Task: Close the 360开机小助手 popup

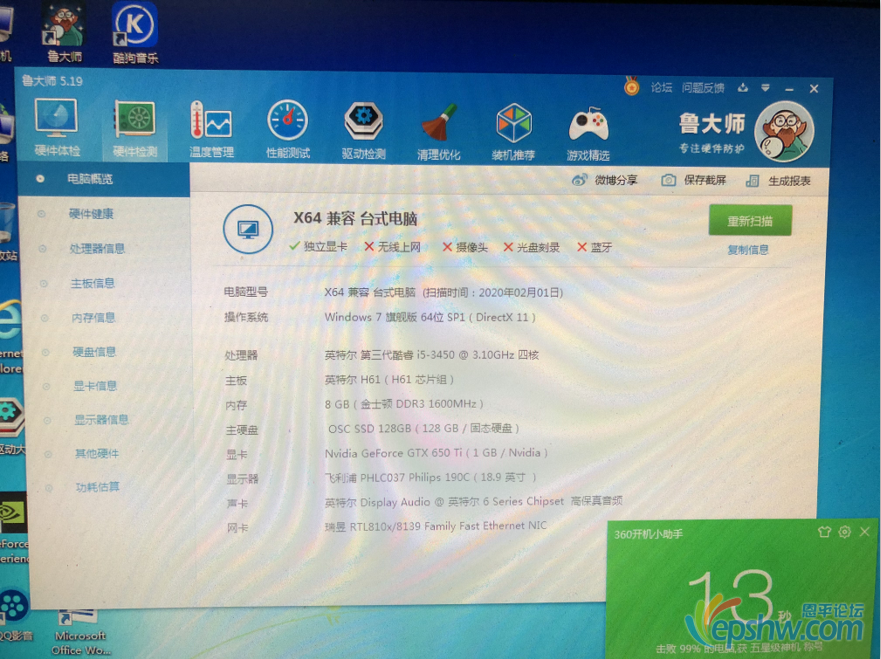Action: click(x=864, y=531)
